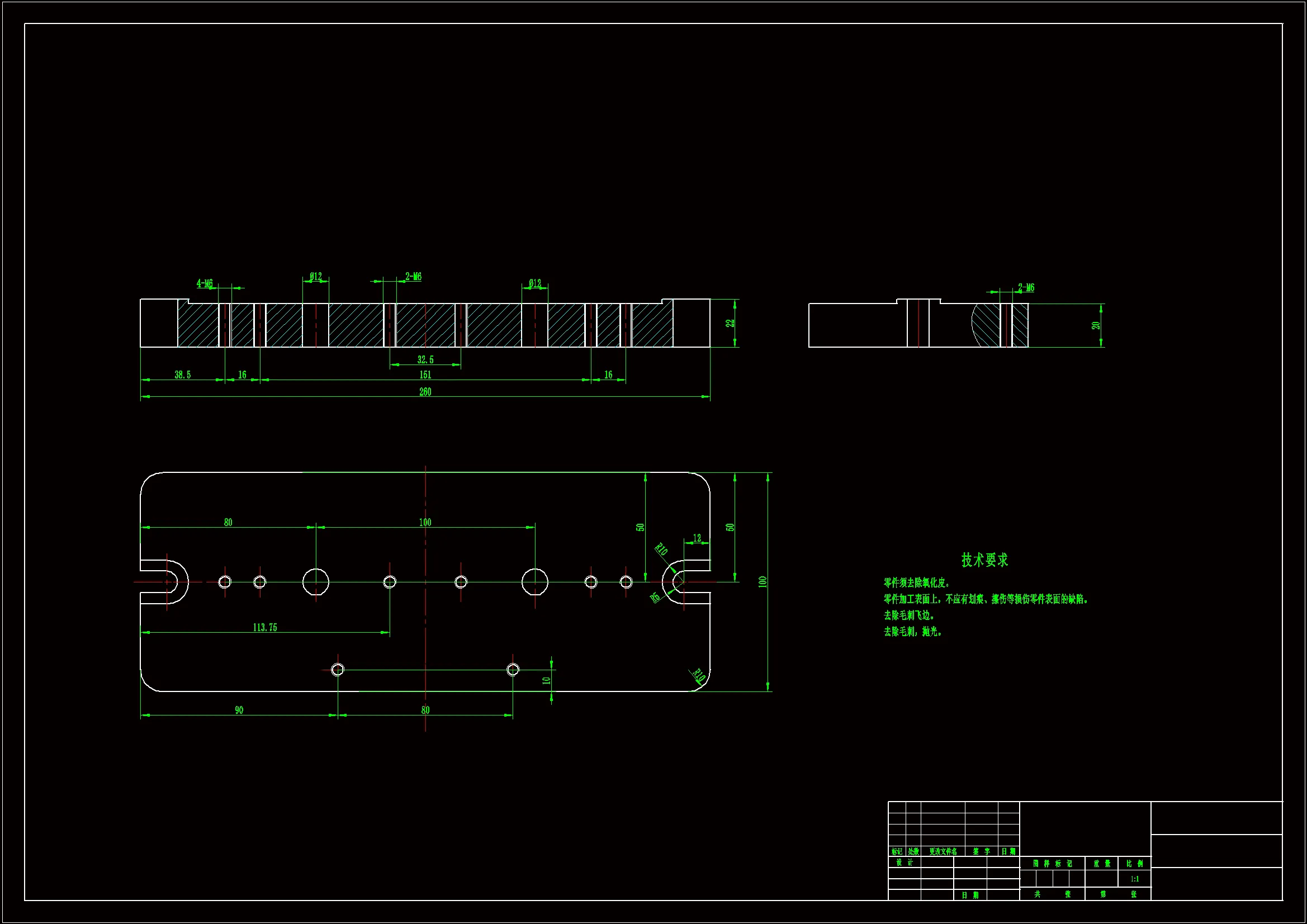Select the 设计 cell in title block

point(905,863)
